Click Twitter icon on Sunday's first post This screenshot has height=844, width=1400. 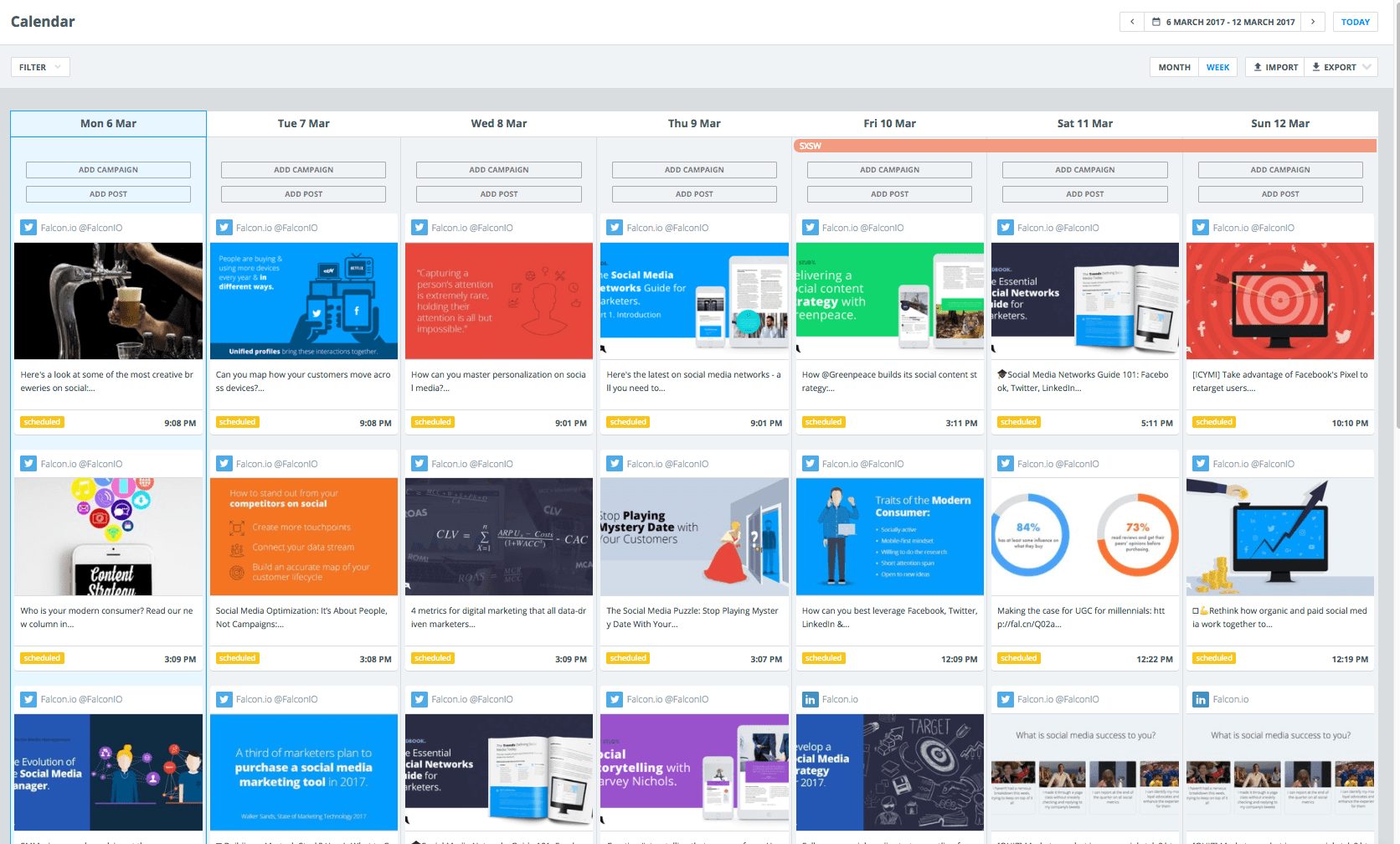(x=1201, y=228)
